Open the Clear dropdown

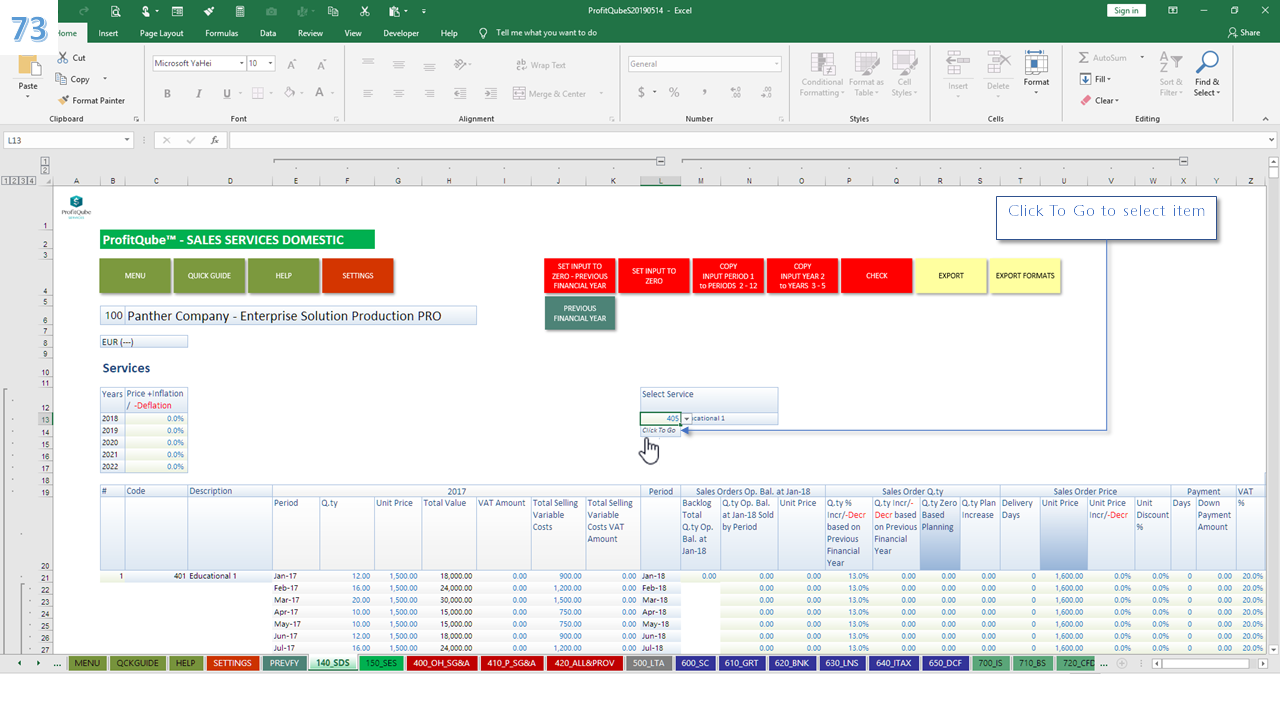click(1099, 100)
